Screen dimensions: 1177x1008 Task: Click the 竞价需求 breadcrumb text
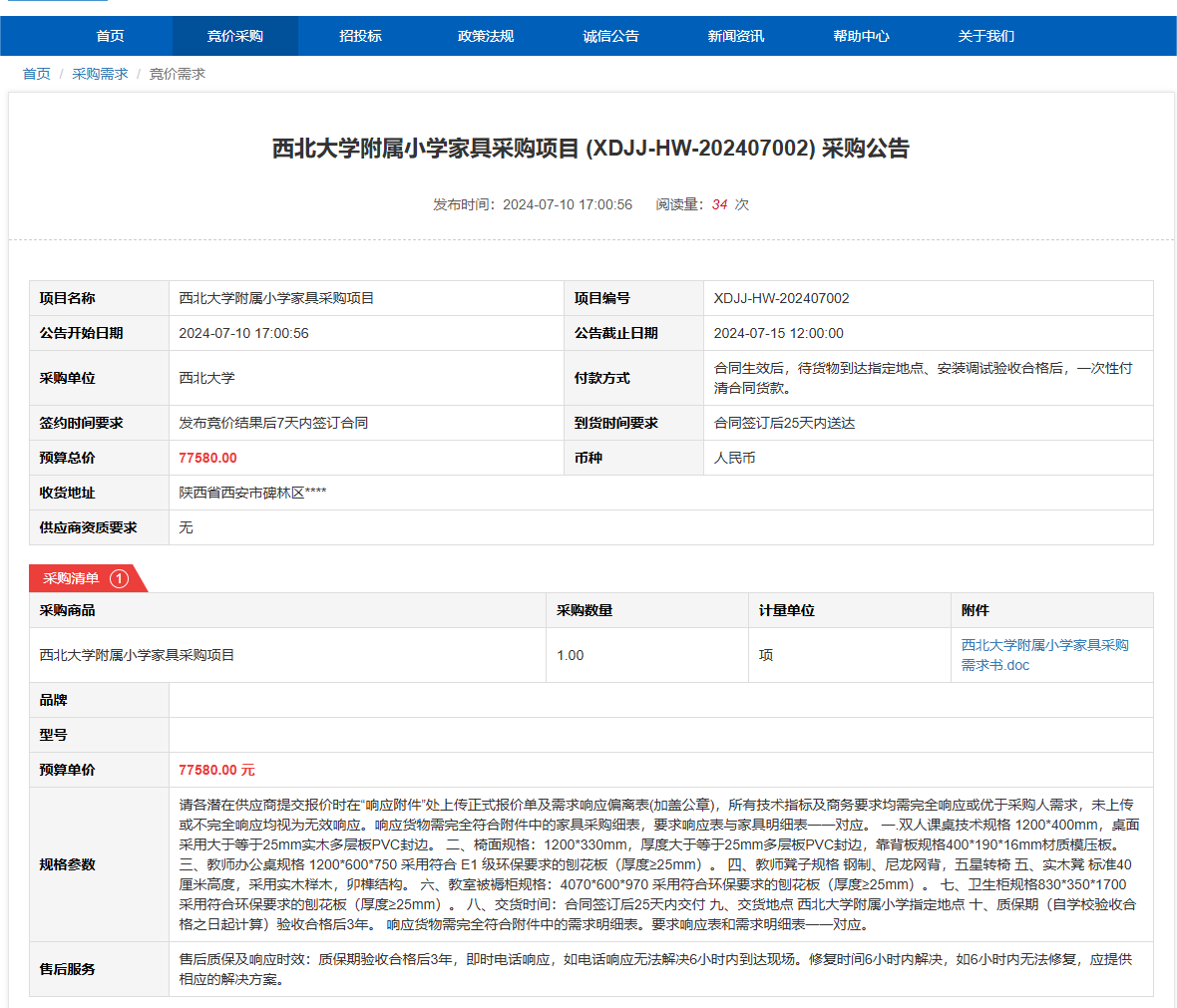178,74
